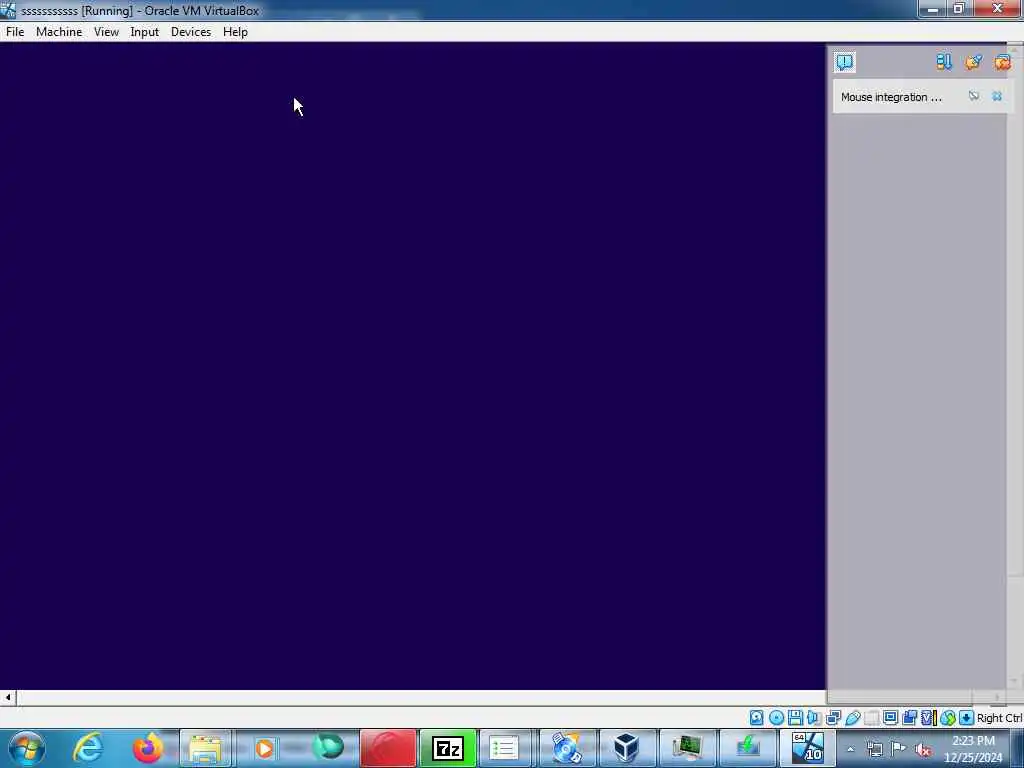The height and width of the screenshot is (768, 1024).
Task: Click the display monitor status icon
Action: pos(890,718)
